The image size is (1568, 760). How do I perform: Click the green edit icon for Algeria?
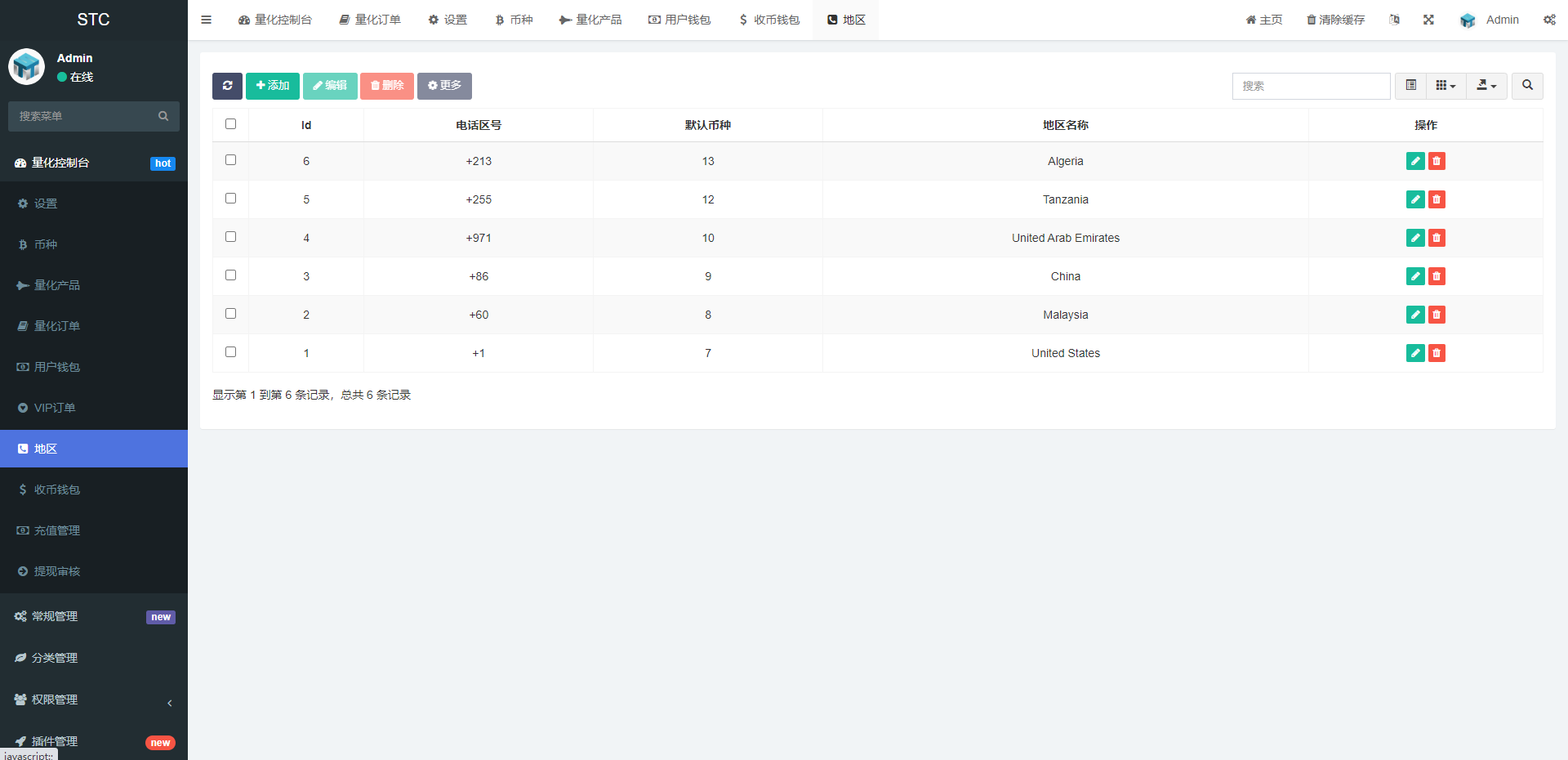1415,161
